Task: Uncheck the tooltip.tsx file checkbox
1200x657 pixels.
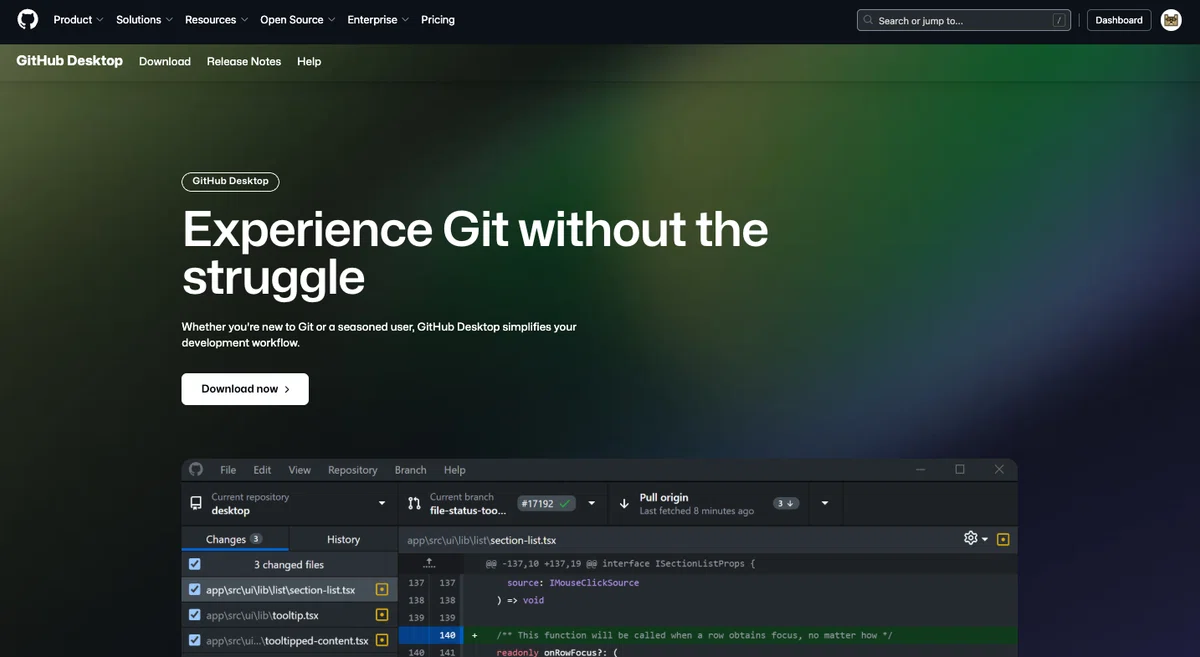Action: 195,615
